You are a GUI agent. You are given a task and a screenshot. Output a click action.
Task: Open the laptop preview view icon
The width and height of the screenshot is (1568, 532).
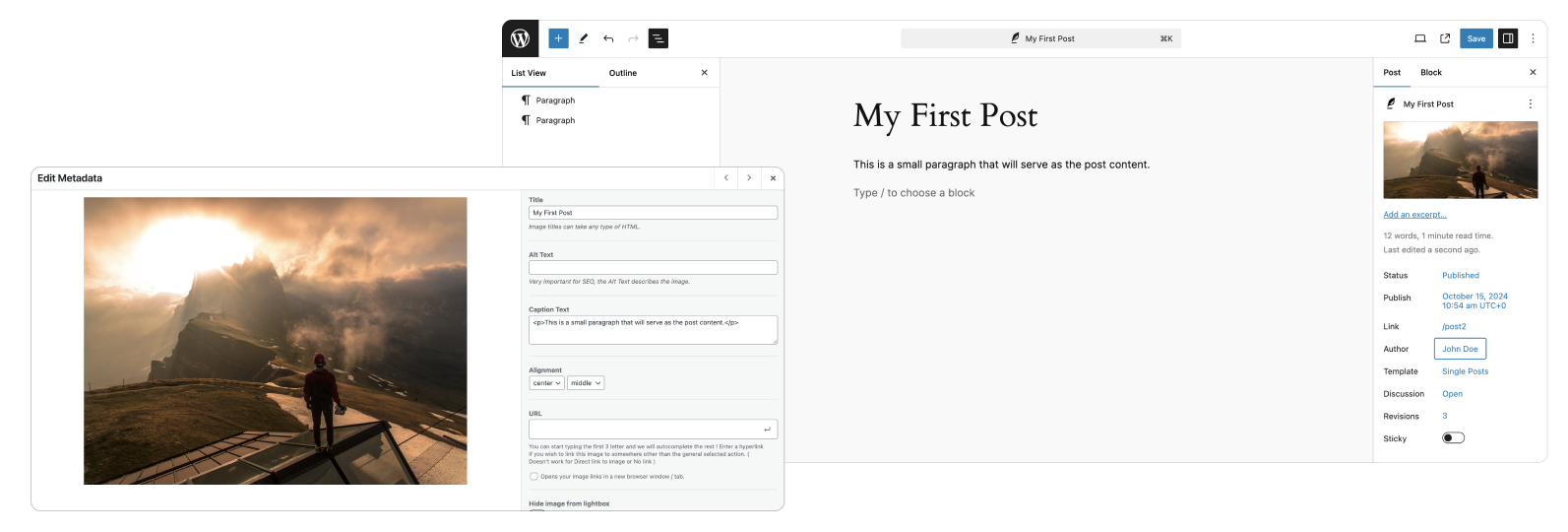coord(1419,38)
